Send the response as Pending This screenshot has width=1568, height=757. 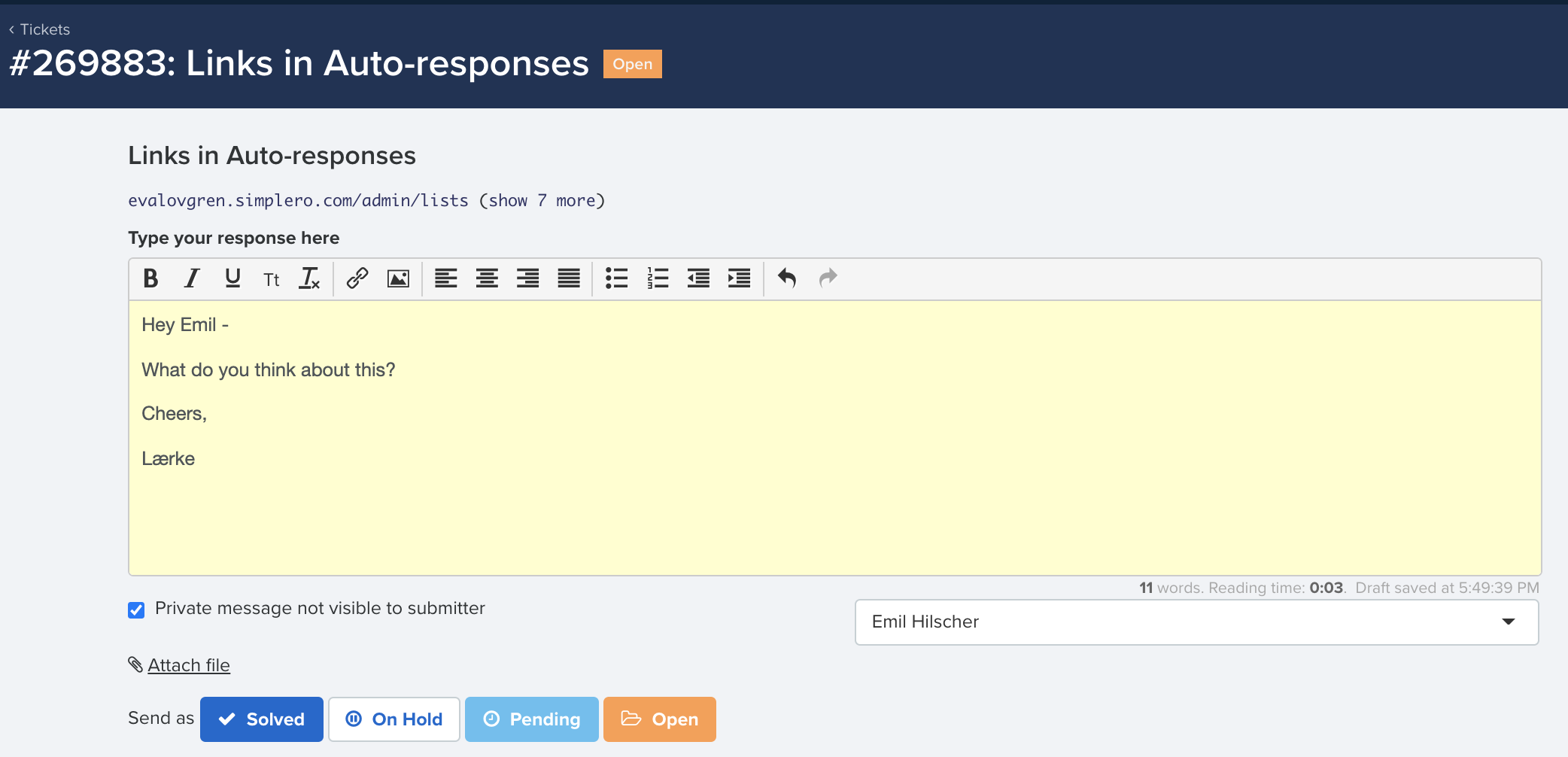click(532, 719)
